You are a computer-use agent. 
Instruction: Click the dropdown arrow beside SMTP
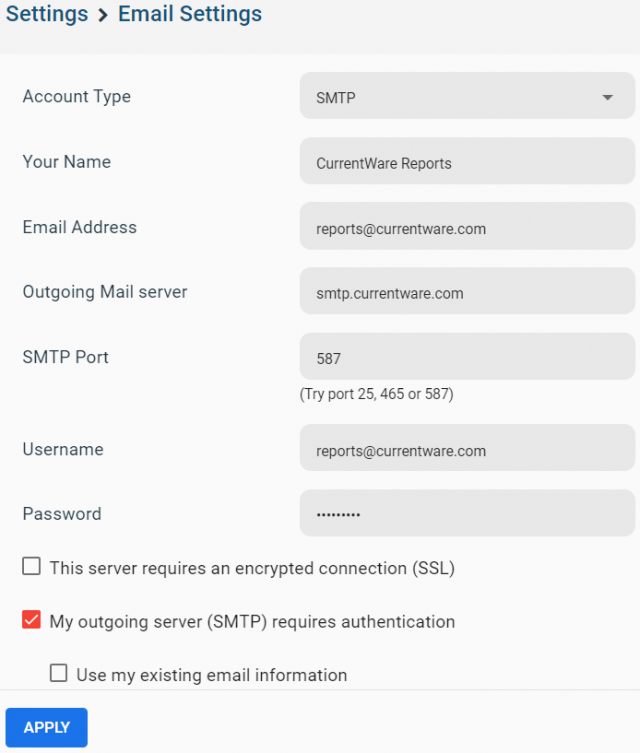[x=607, y=97]
